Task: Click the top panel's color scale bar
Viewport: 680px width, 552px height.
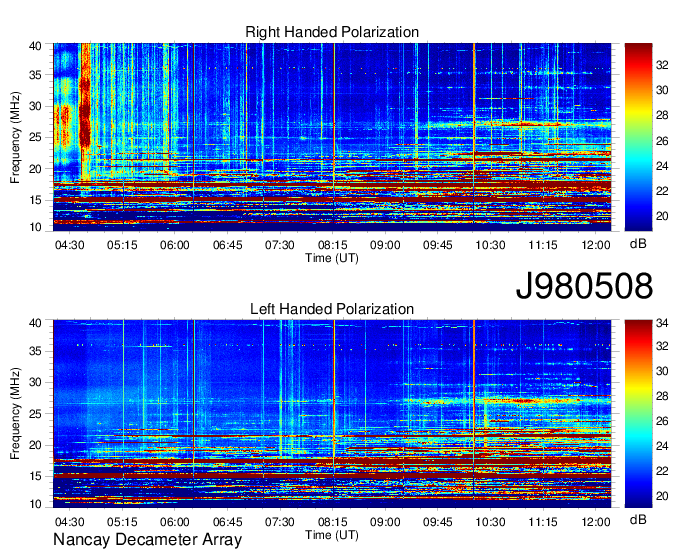Action: click(638, 137)
